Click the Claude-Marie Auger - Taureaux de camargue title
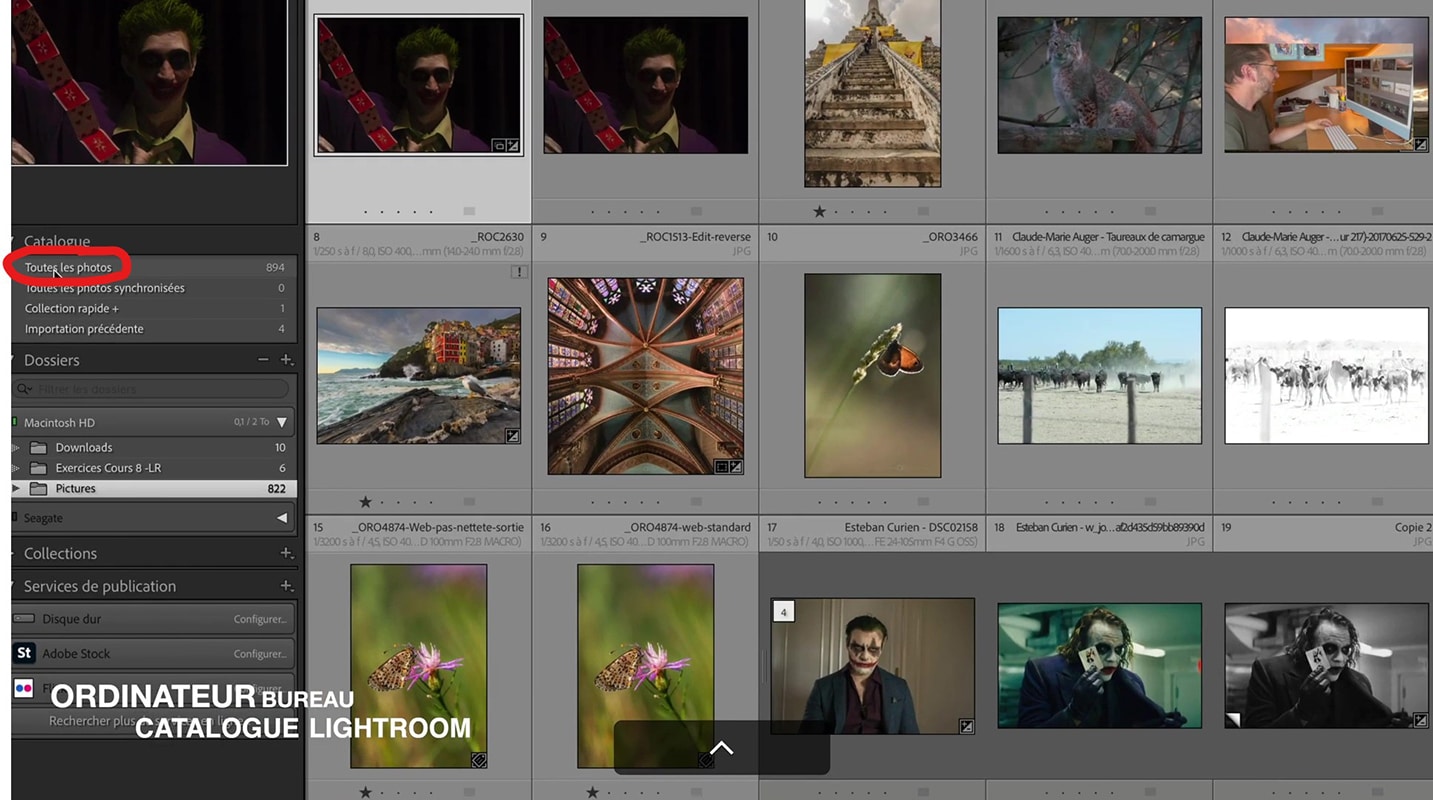Viewport: 1433px width, 800px height. (1109, 237)
